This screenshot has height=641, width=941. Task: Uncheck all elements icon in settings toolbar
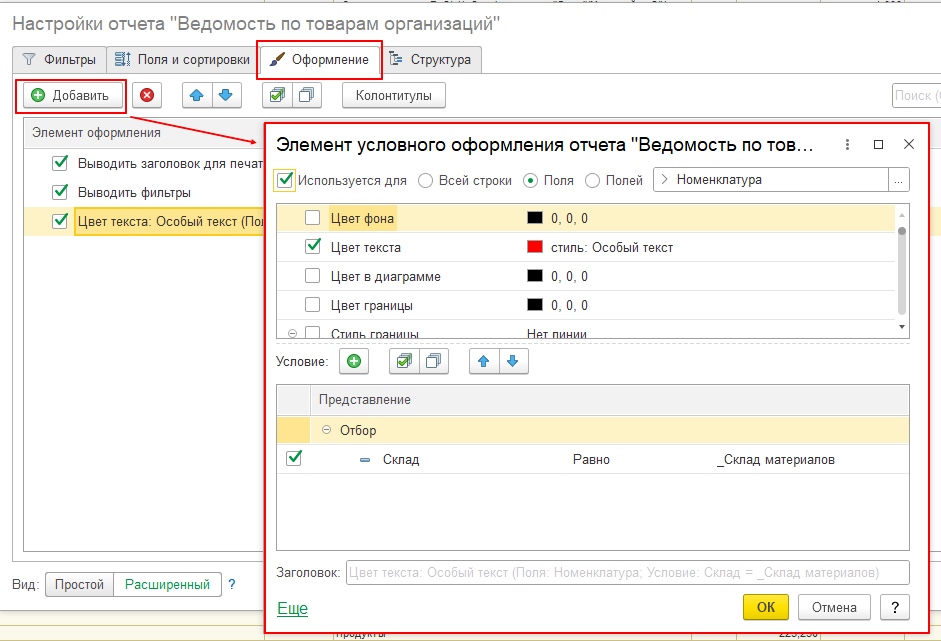[x=306, y=95]
